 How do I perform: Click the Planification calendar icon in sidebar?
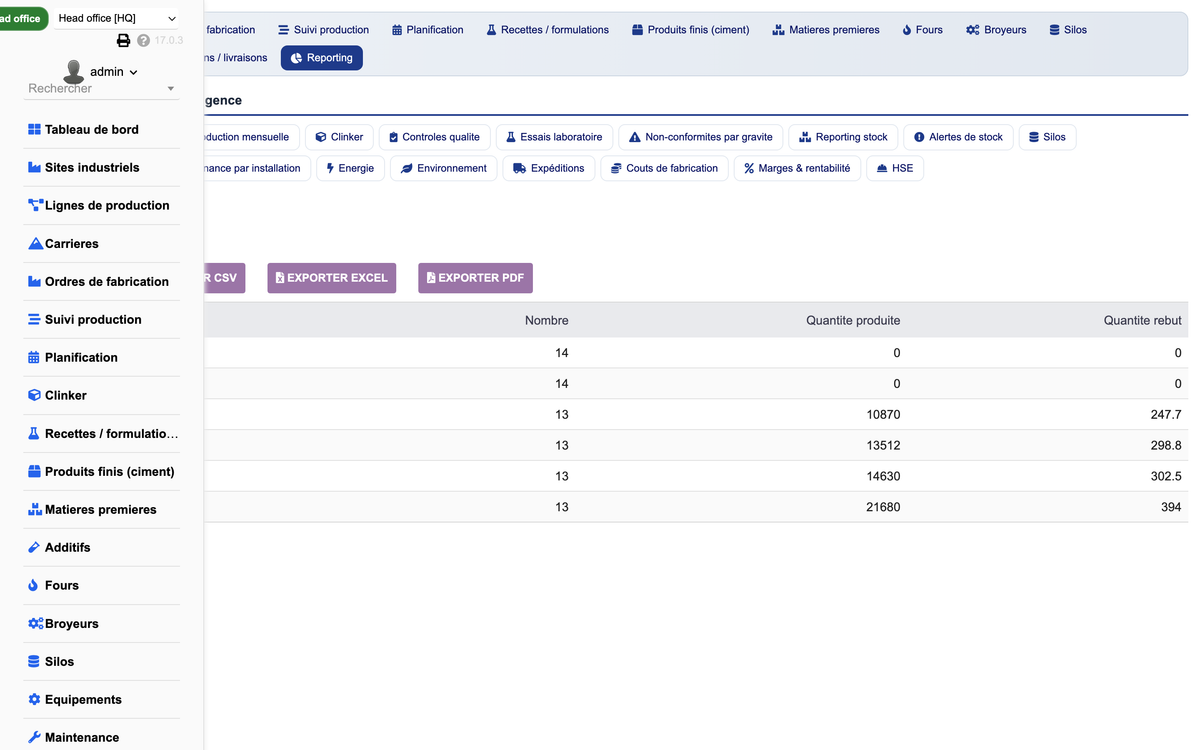tap(34, 357)
